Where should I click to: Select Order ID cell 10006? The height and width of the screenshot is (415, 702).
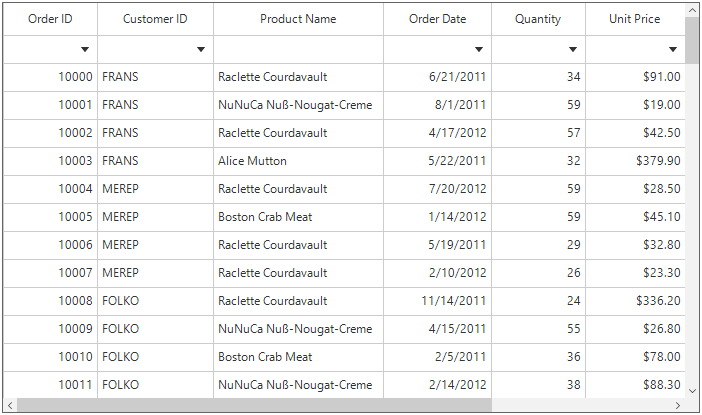coord(50,245)
